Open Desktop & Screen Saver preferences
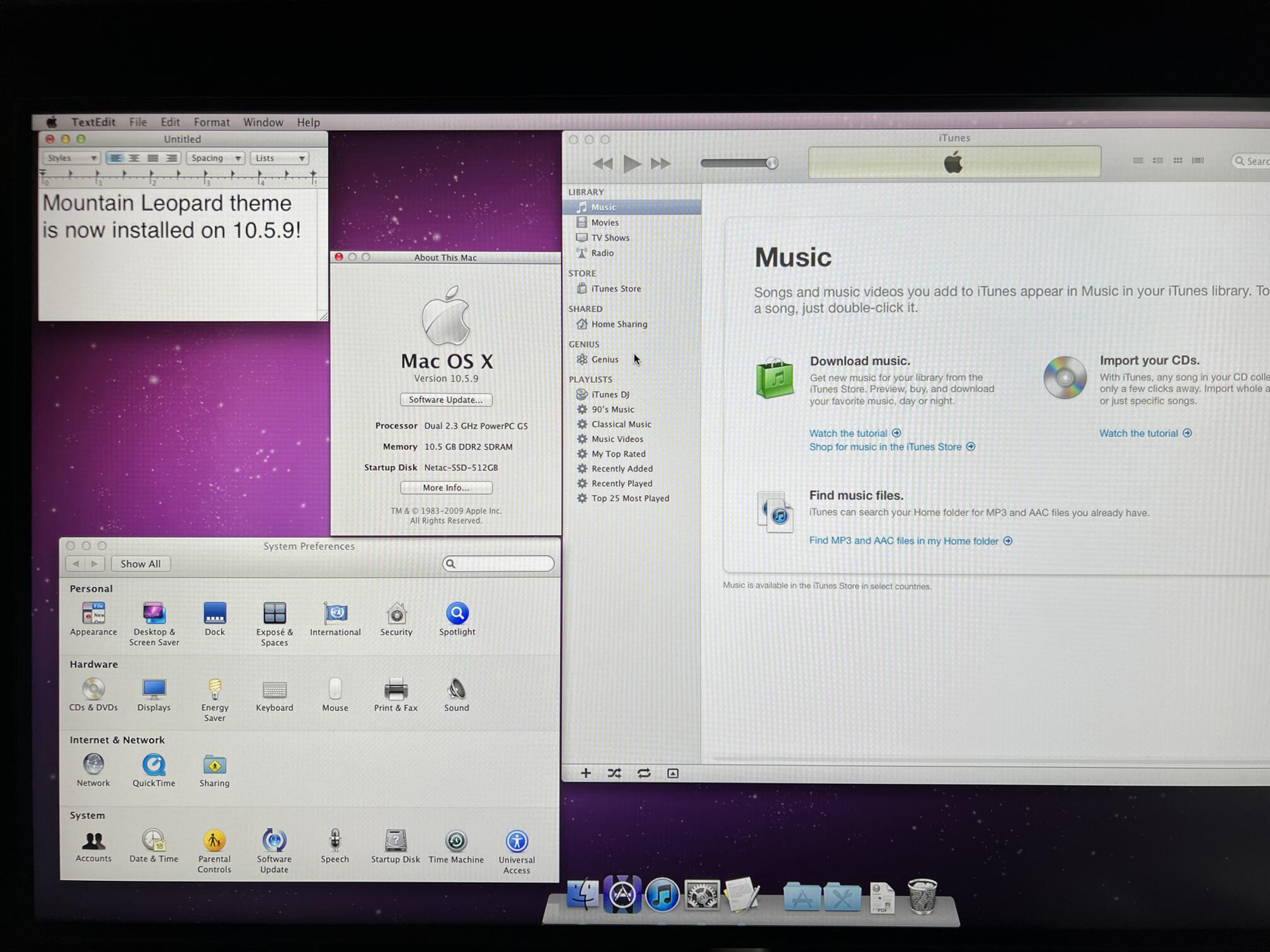Viewport: 1270px width, 952px height. pyautogui.click(x=154, y=624)
